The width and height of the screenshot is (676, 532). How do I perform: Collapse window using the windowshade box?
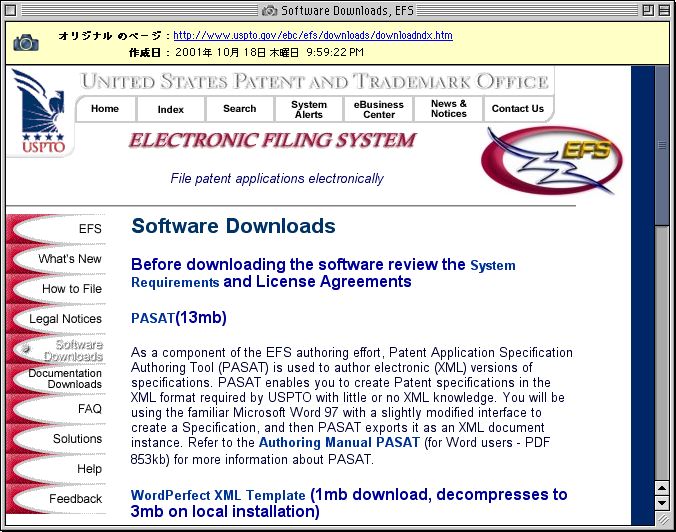click(x=662, y=9)
